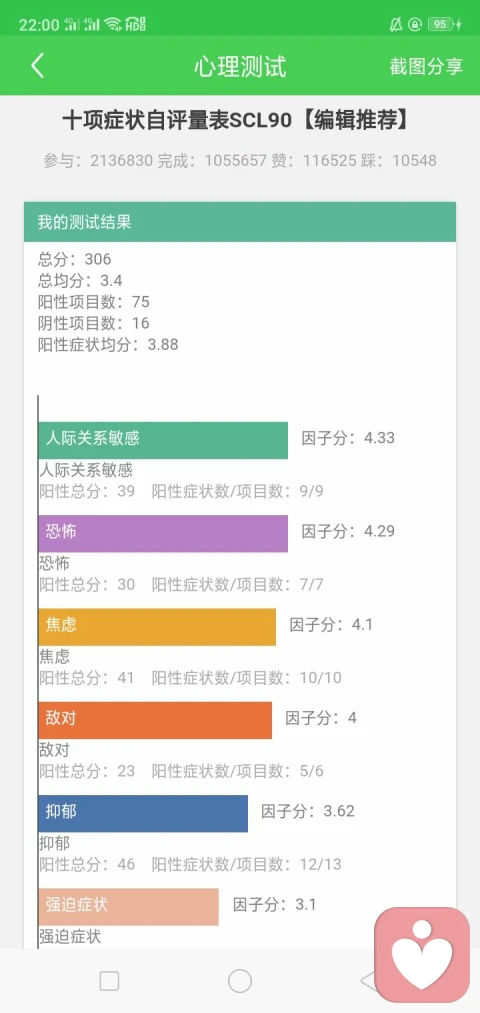Tap the Android recent apps square button
The image size is (480, 1013).
click(109, 981)
